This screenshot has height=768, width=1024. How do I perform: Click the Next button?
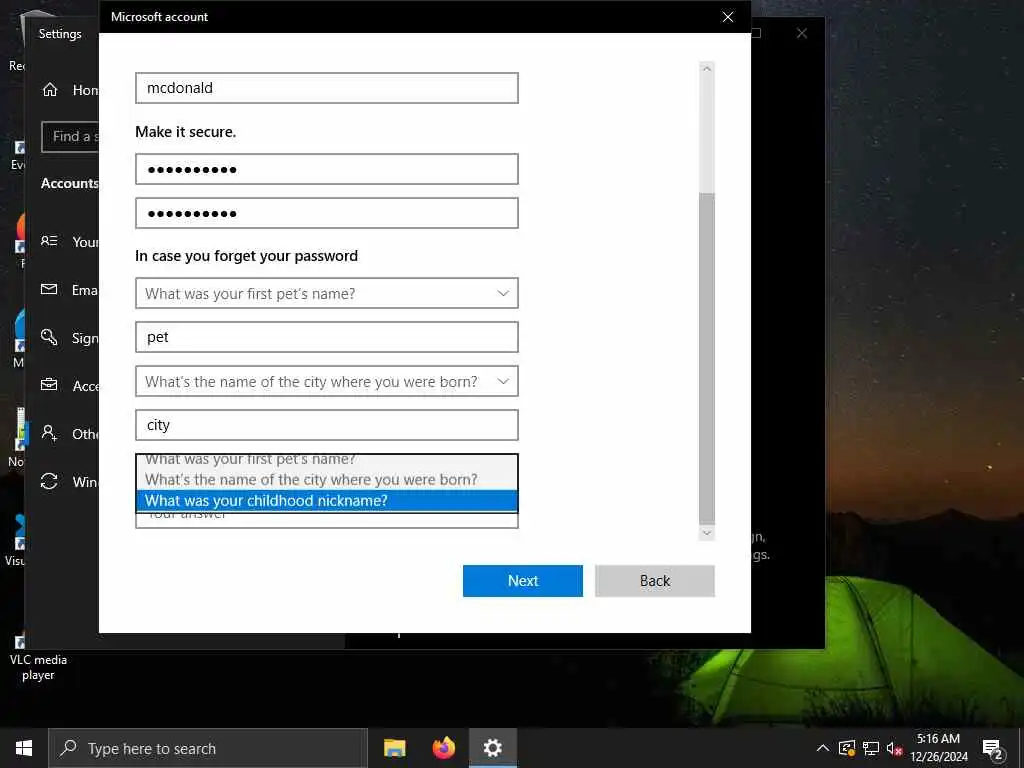[522, 581]
